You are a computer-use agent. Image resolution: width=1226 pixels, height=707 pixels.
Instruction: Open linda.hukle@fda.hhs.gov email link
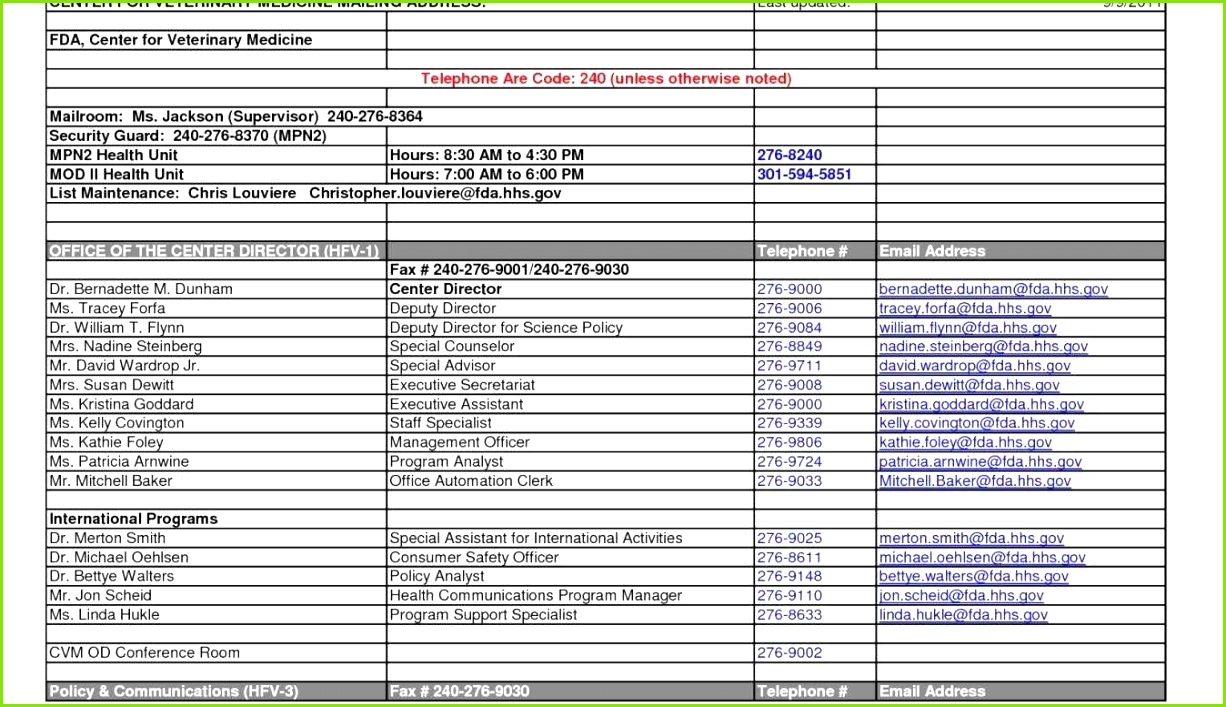(963, 615)
